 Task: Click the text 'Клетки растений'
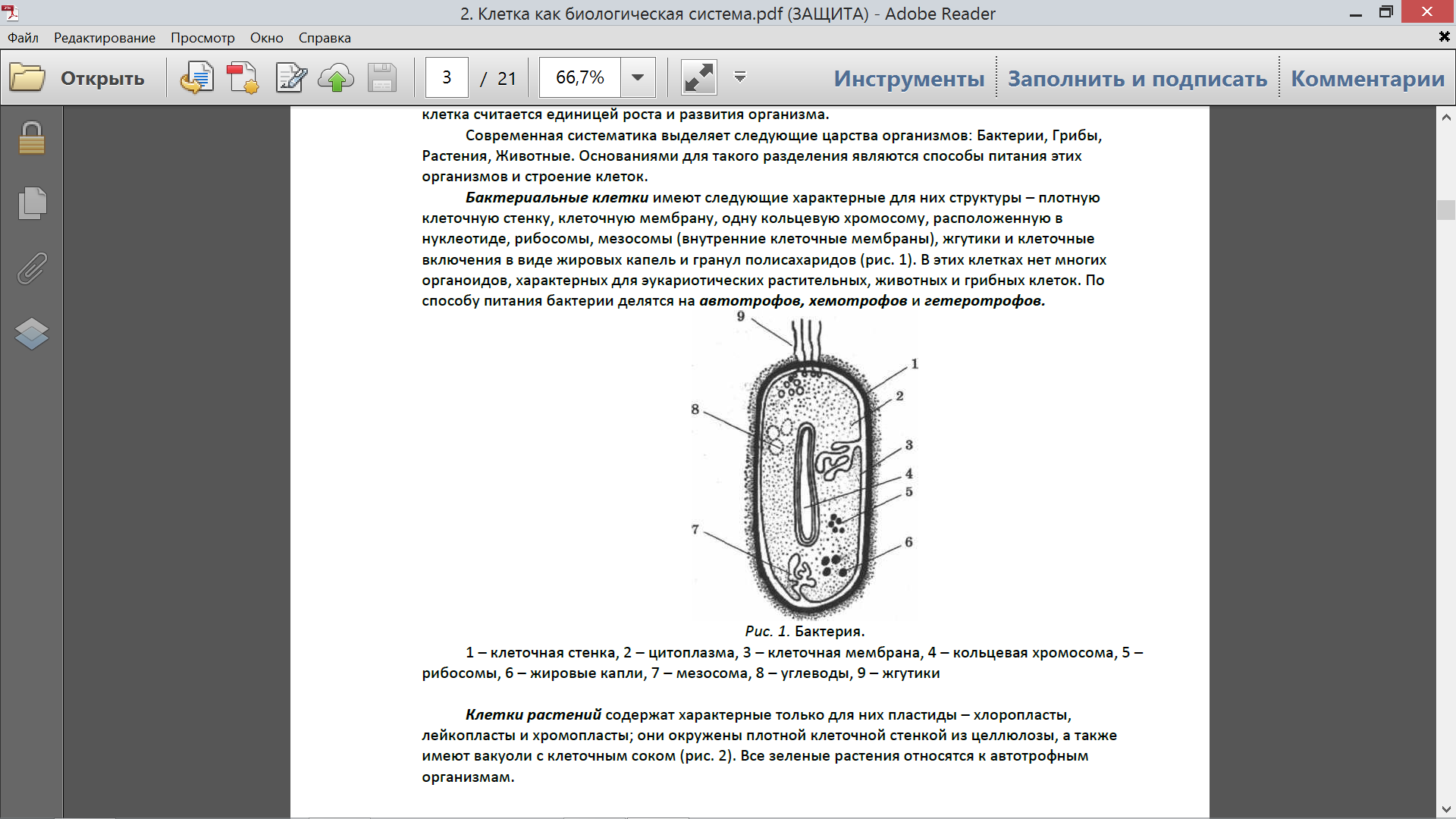point(533,715)
